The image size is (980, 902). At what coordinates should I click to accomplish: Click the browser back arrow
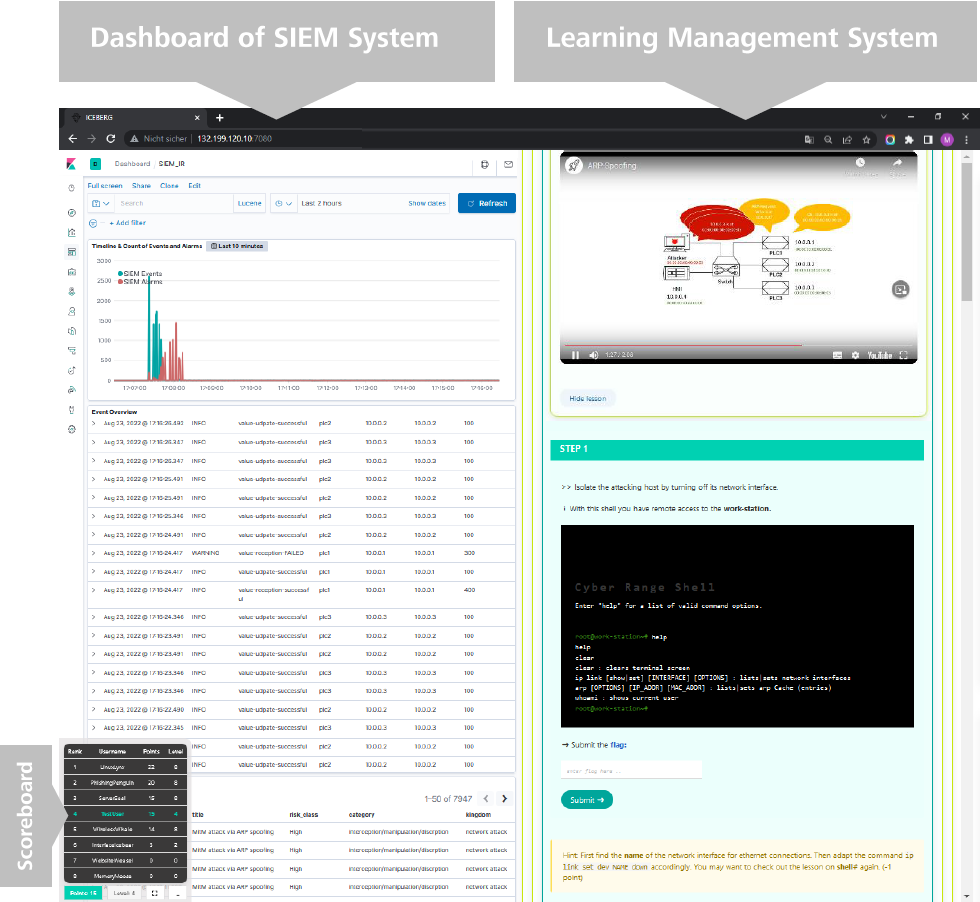[72, 139]
